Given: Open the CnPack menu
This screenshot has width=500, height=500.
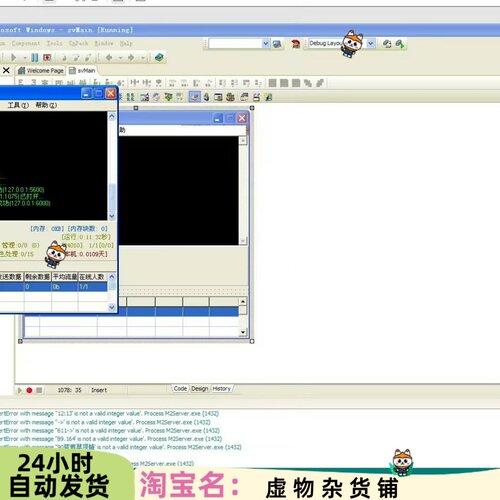Looking at the screenshot, I should pos(78,43).
